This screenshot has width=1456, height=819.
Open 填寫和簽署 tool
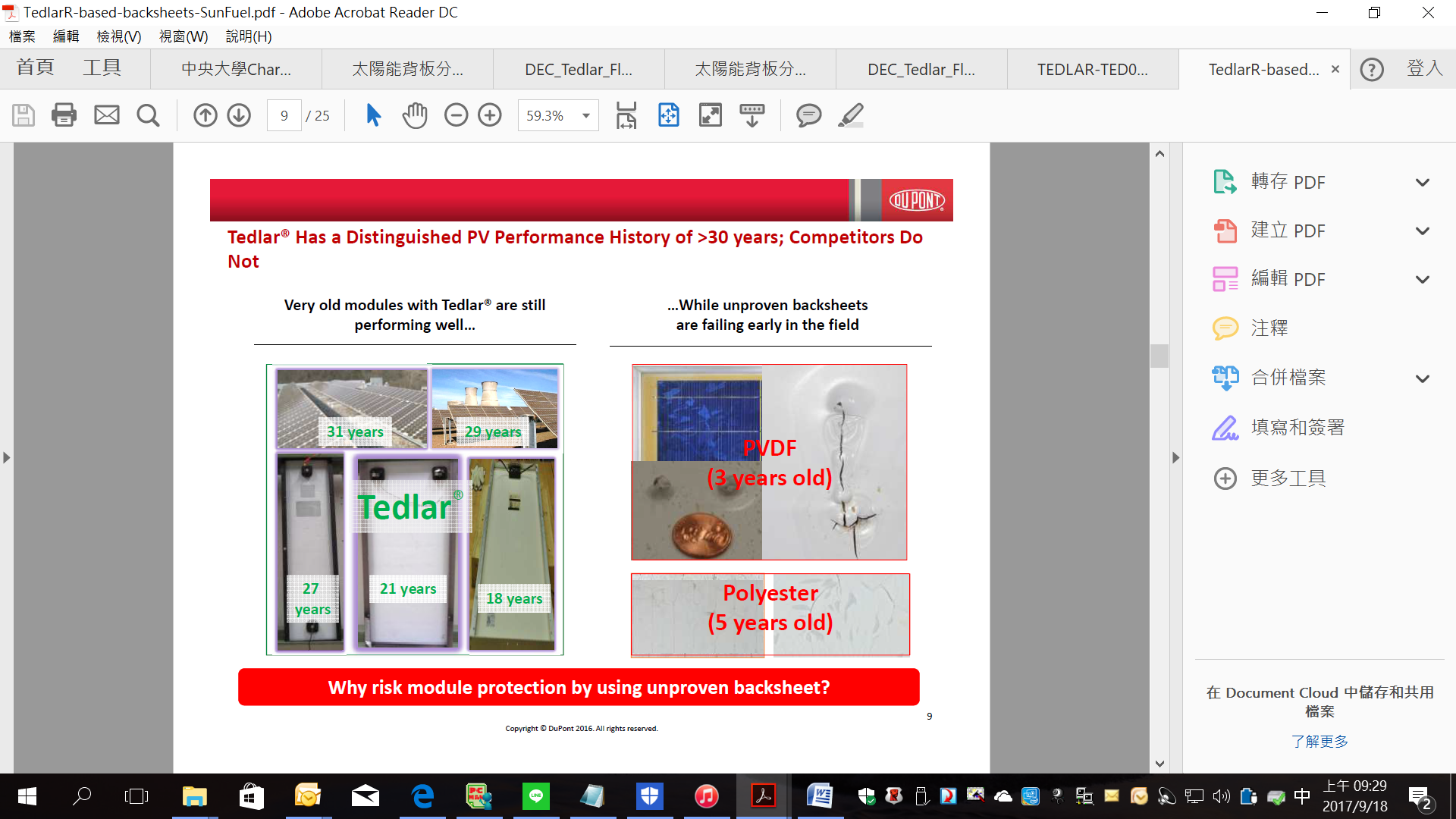(x=1297, y=428)
